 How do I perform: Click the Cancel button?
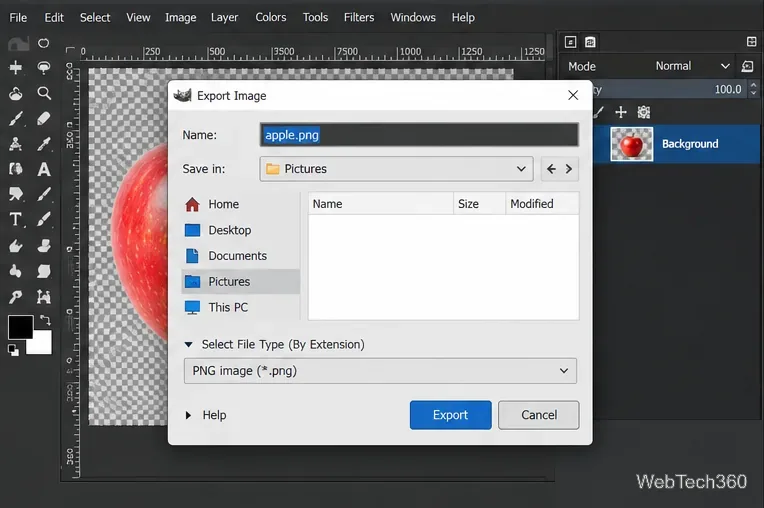[539, 415]
